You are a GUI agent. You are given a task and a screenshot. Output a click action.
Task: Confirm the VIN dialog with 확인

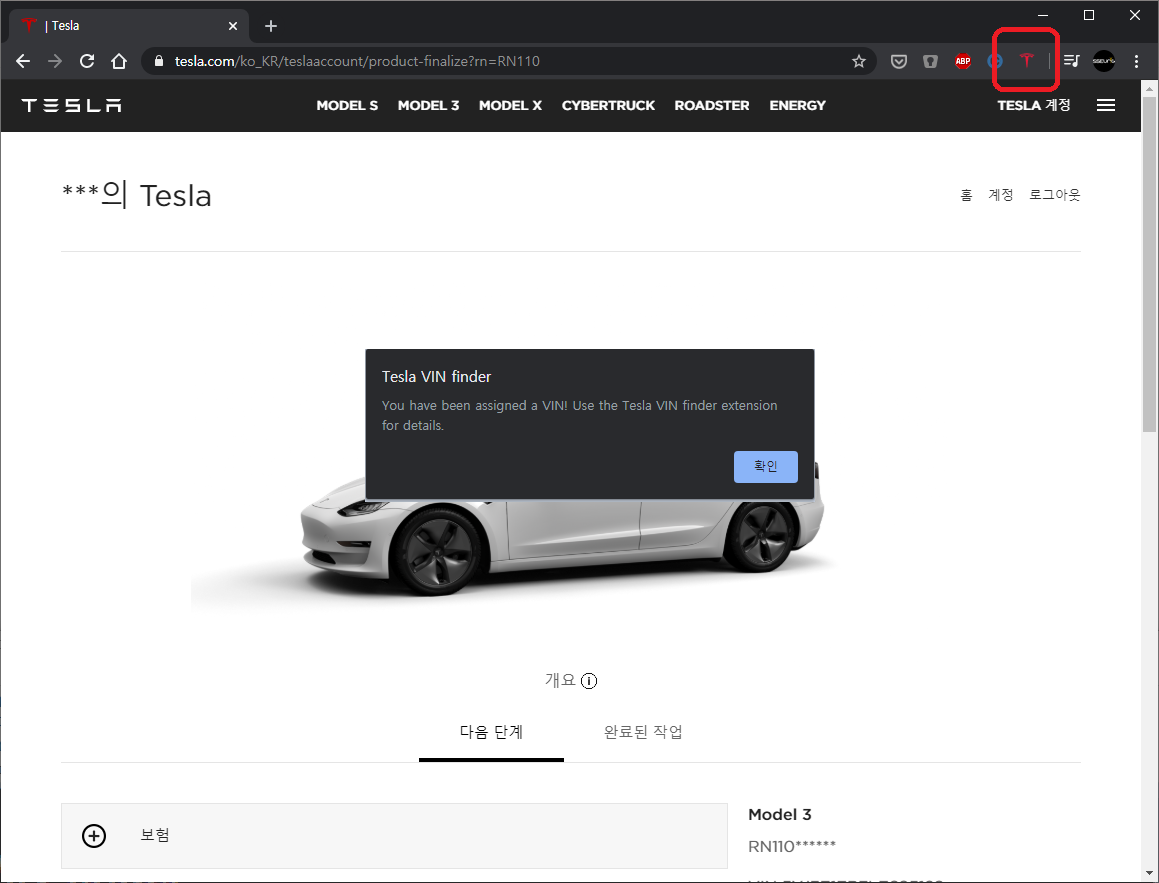tap(766, 467)
